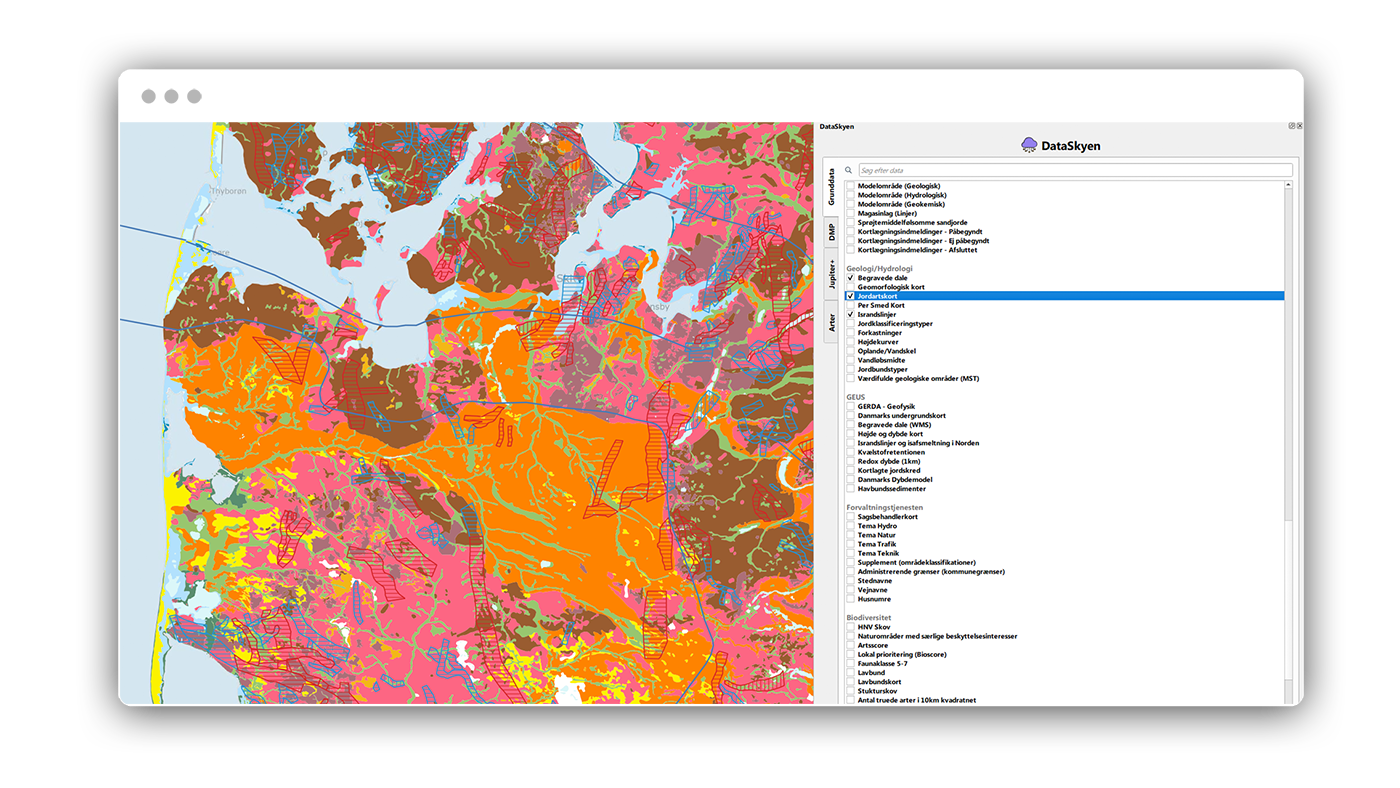Viewport: 1400px width, 788px height.
Task: Select the Danmarks Dybdemodel list entry
Action: point(894,480)
